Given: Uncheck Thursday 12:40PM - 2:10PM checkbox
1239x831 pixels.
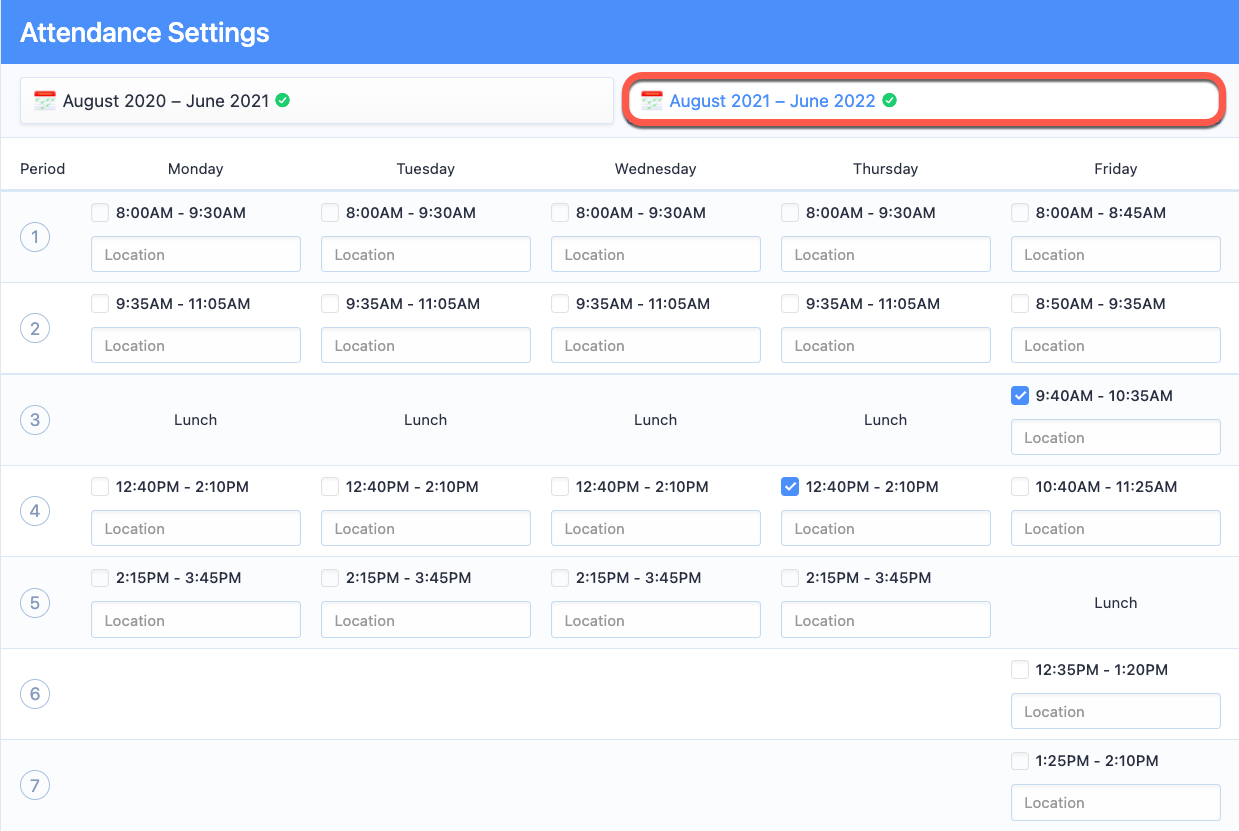Looking at the screenshot, I should (x=790, y=487).
